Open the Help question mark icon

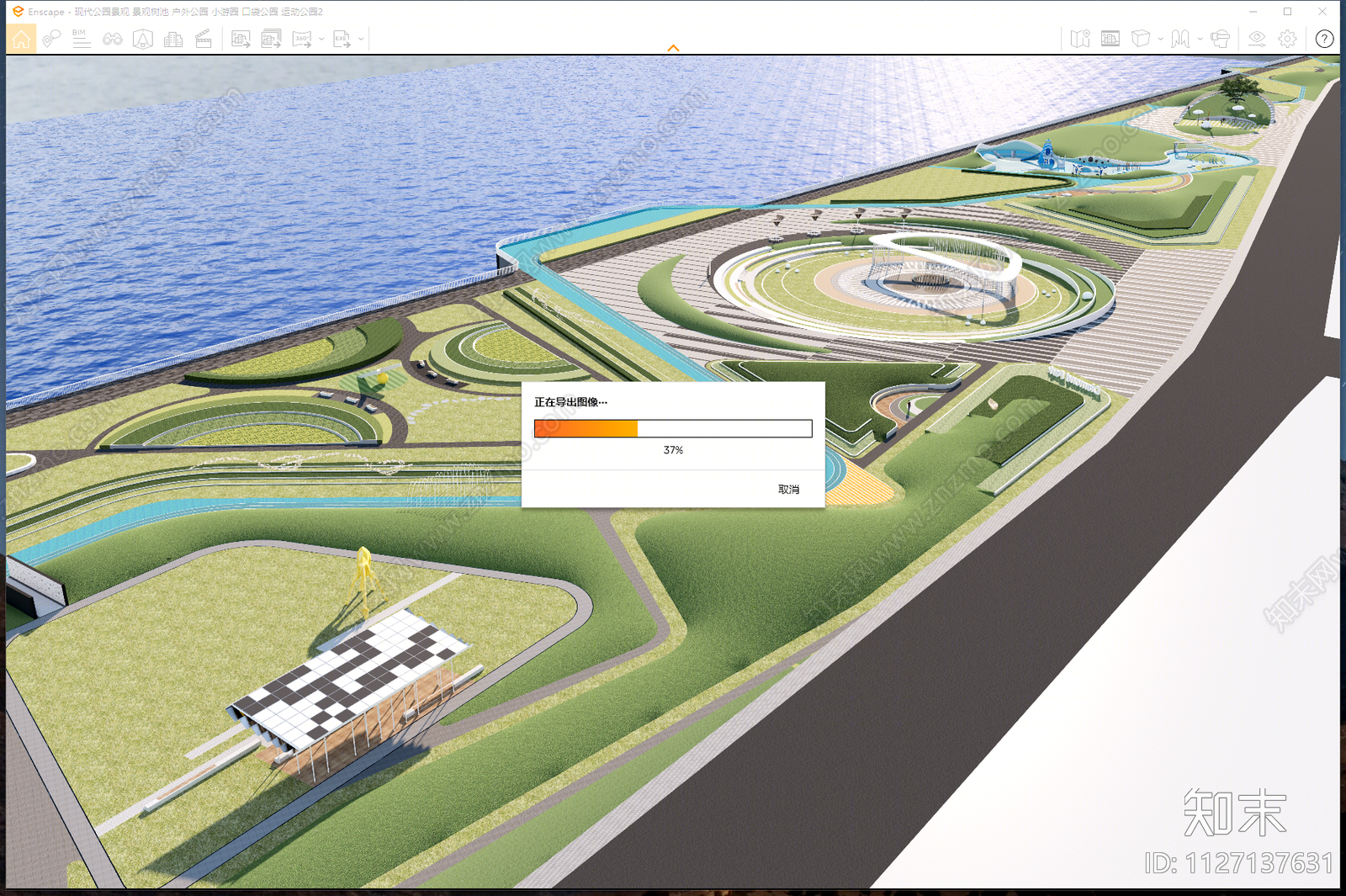tap(1324, 39)
